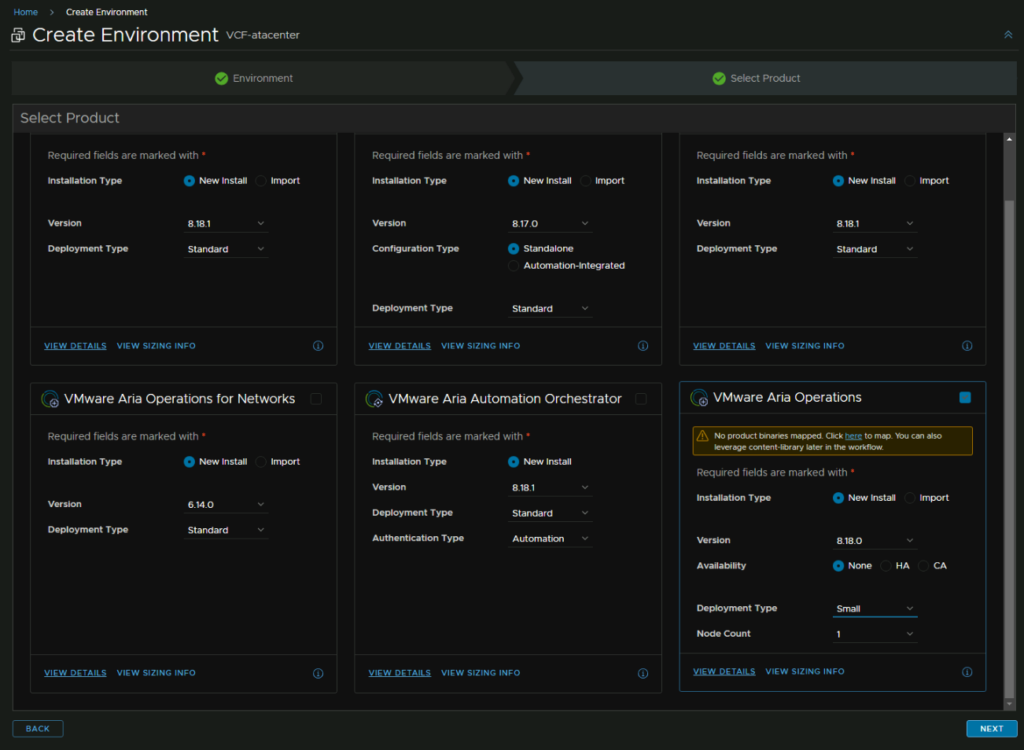Open the info icon on the VMware Aria Operations card
The width and height of the screenshot is (1024, 750).
(x=967, y=672)
